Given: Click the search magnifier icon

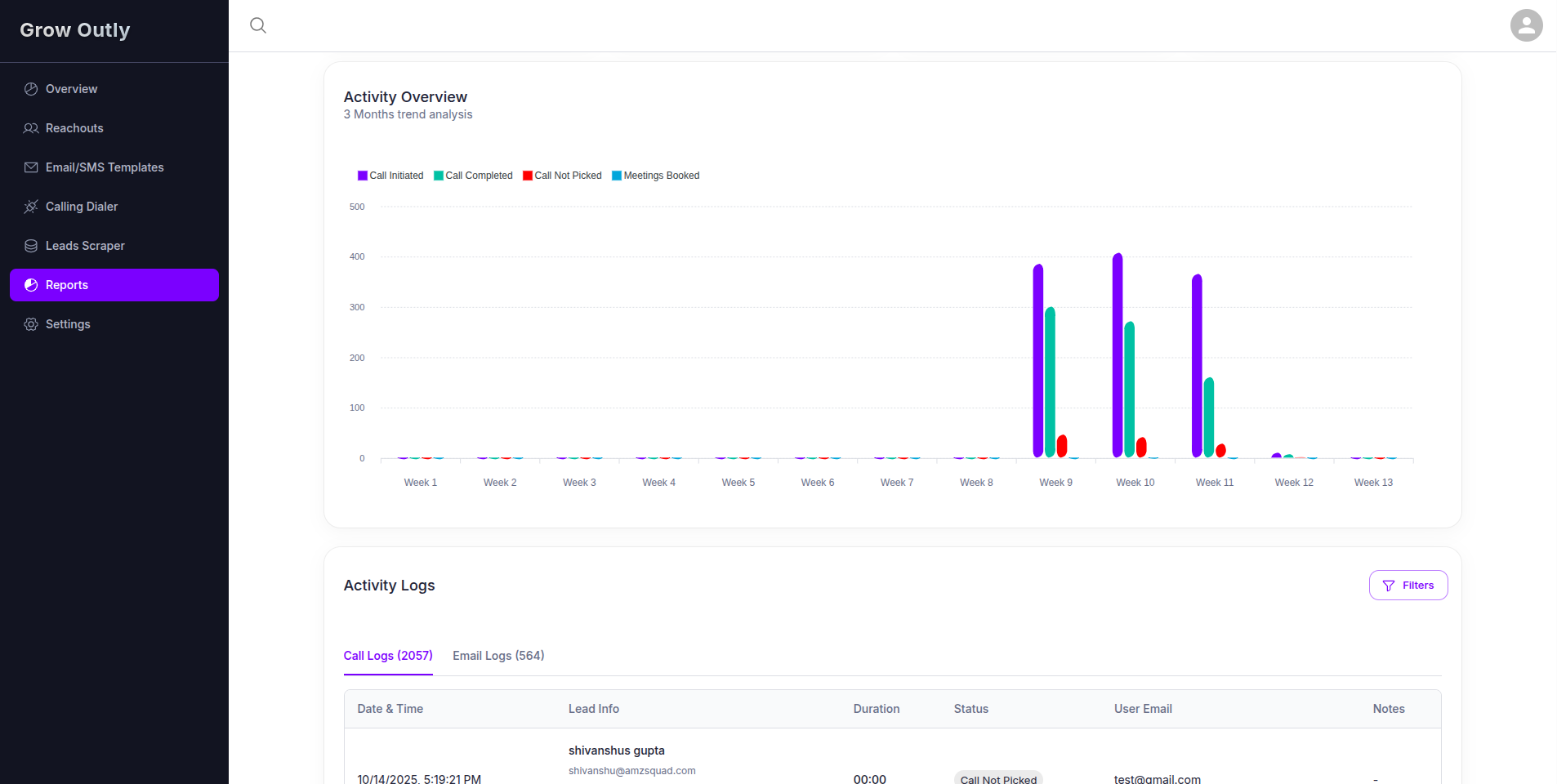Looking at the screenshot, I should coord(258,25).
